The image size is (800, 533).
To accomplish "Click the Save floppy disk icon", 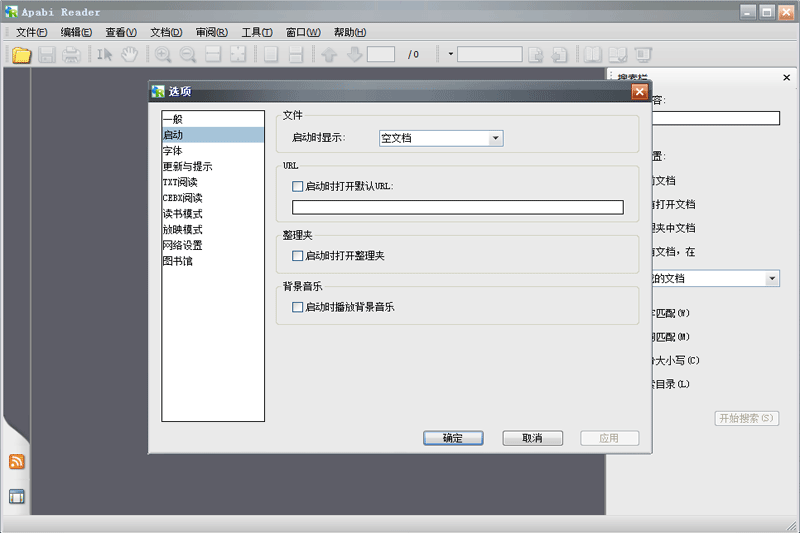I will [x=46, y=55].
